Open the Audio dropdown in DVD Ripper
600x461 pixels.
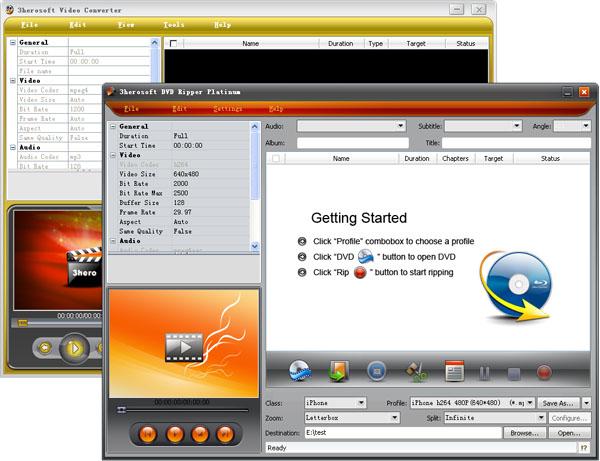tap(400, 126)
